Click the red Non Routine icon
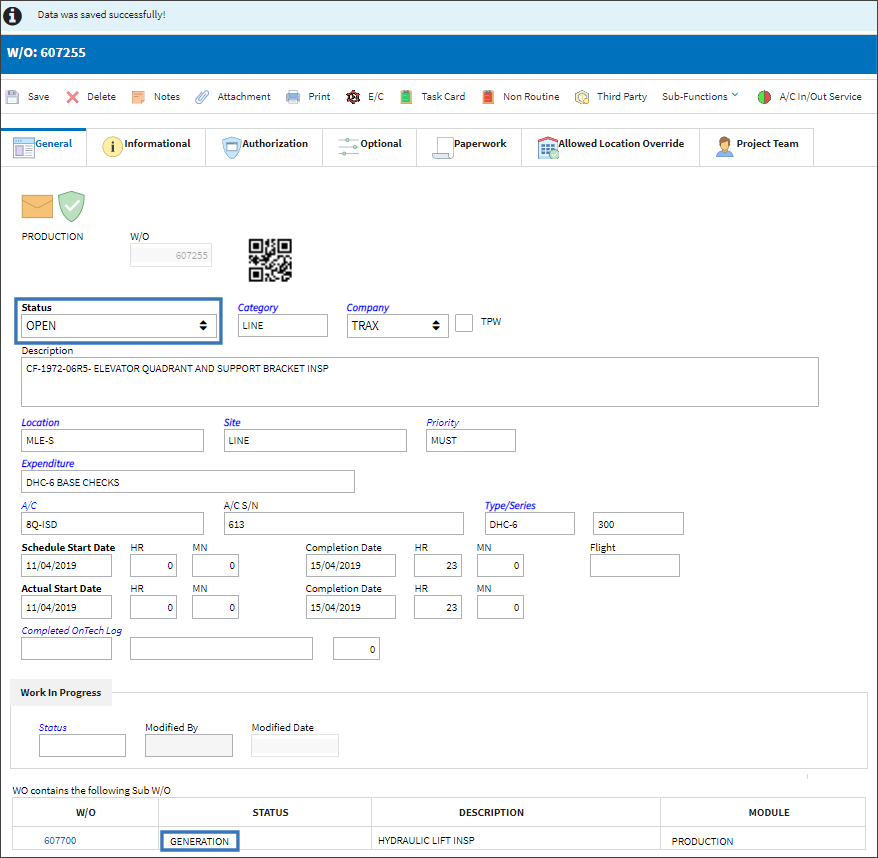878x858 pixels. pos(488,97)
